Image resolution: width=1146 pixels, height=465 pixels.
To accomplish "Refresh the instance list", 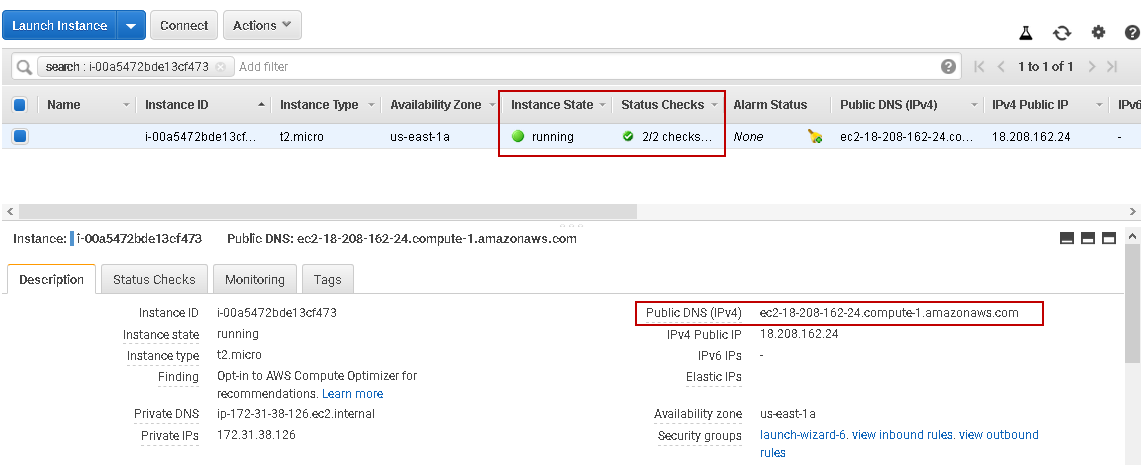I will [1062, 33].
